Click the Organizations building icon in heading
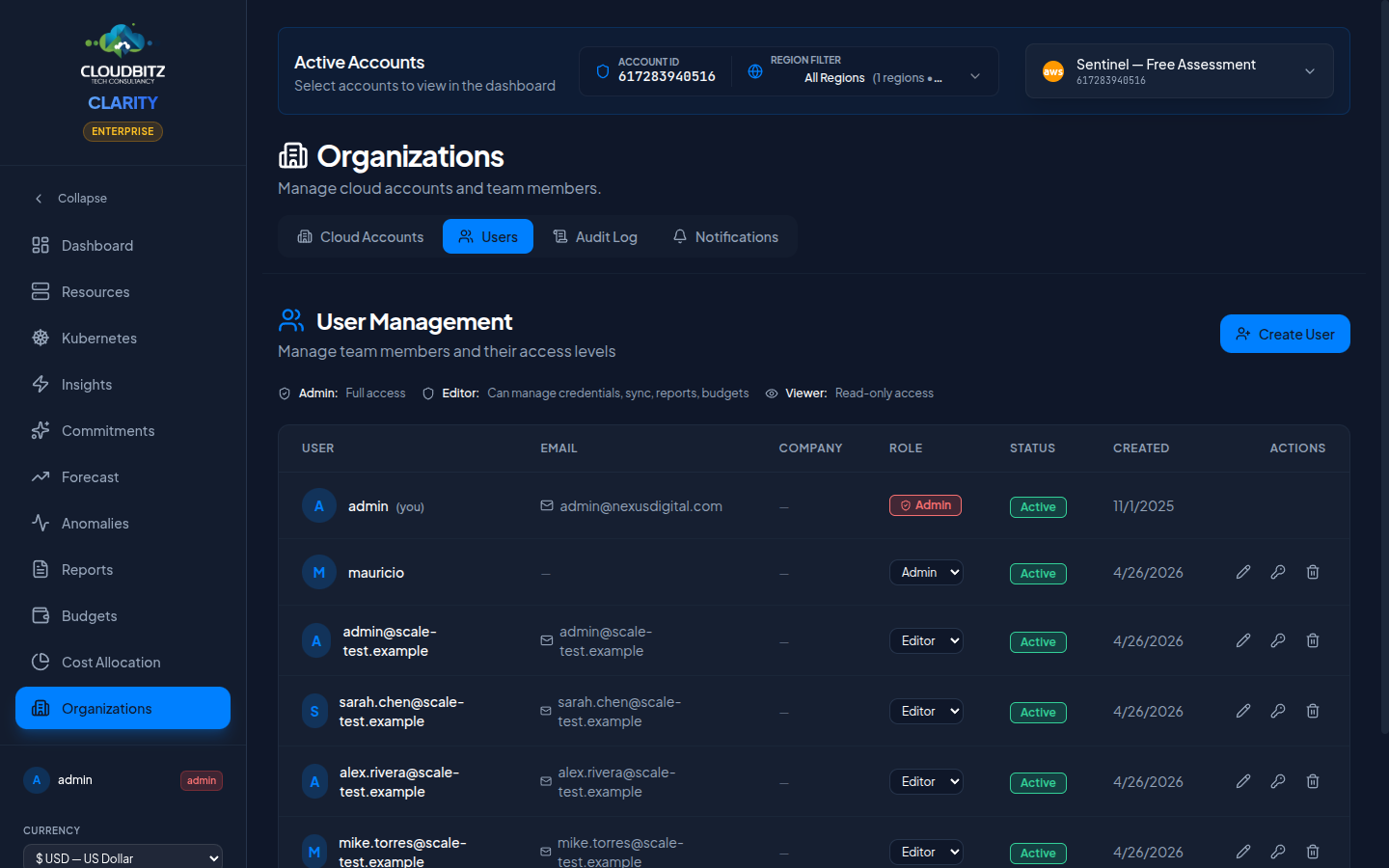The height and width of the screenshot is (868, 1389). 293,155
